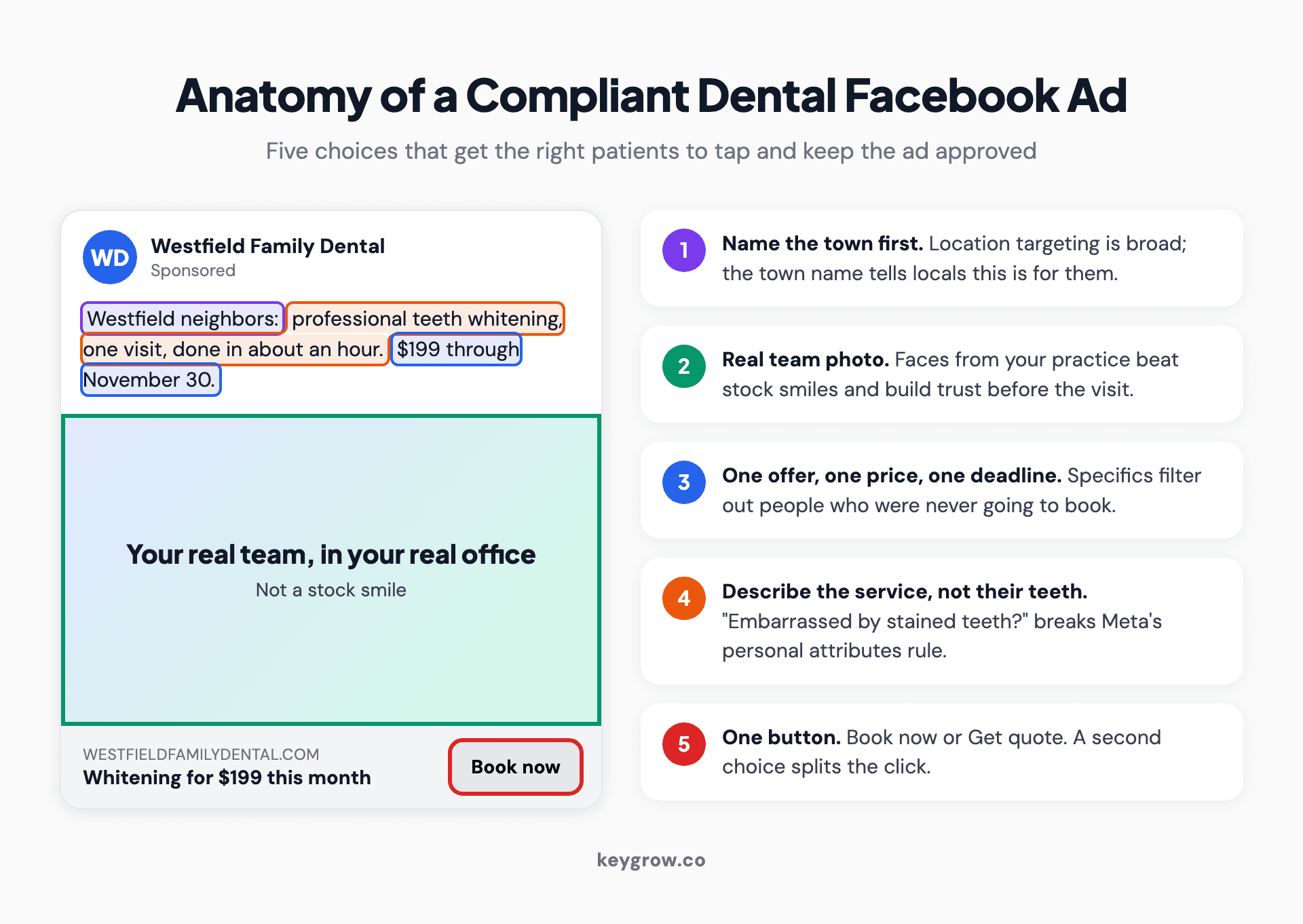Click the Book now button

click(516, 767)
